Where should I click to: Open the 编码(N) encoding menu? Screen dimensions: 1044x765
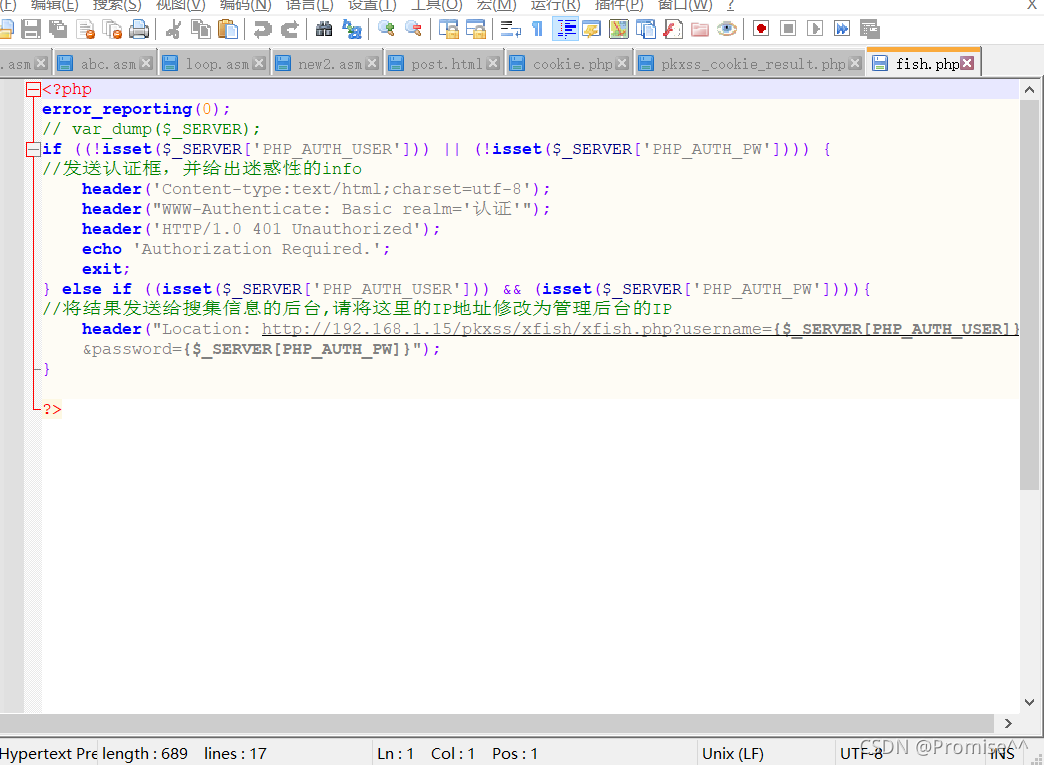pyautogui.click(x=246, y=5)
